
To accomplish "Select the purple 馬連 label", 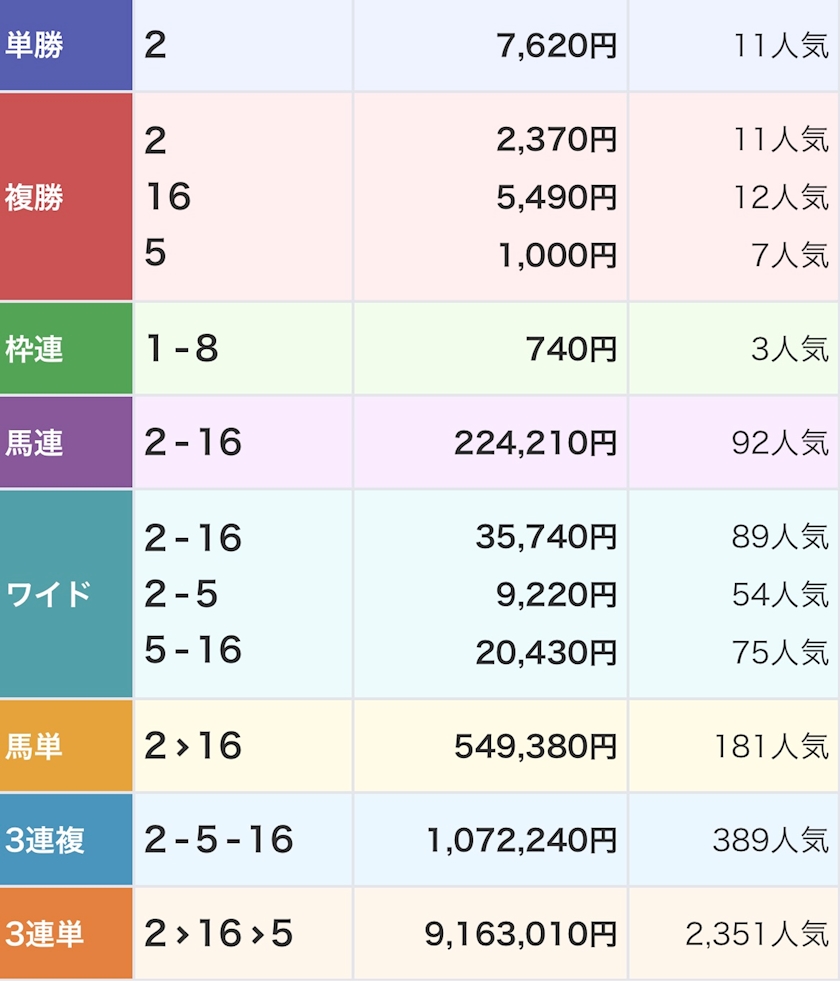I will tap(36, 442).
